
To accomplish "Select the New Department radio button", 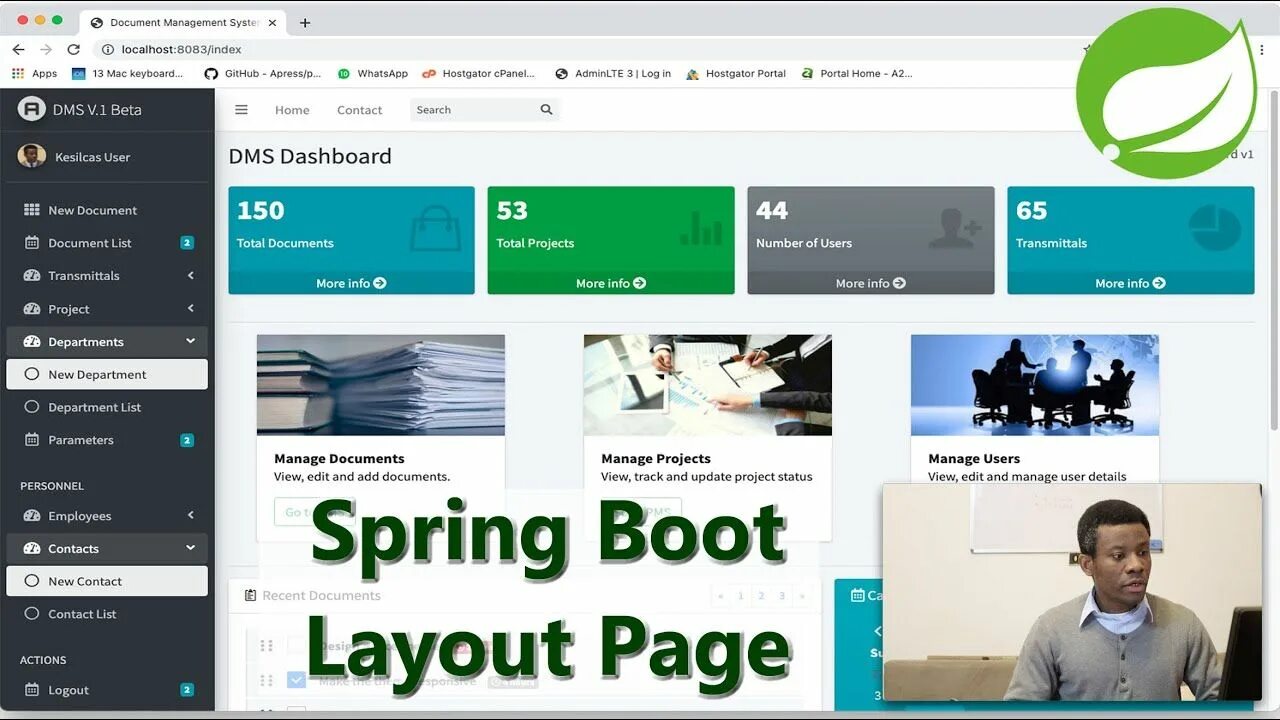I will [33, 374].
